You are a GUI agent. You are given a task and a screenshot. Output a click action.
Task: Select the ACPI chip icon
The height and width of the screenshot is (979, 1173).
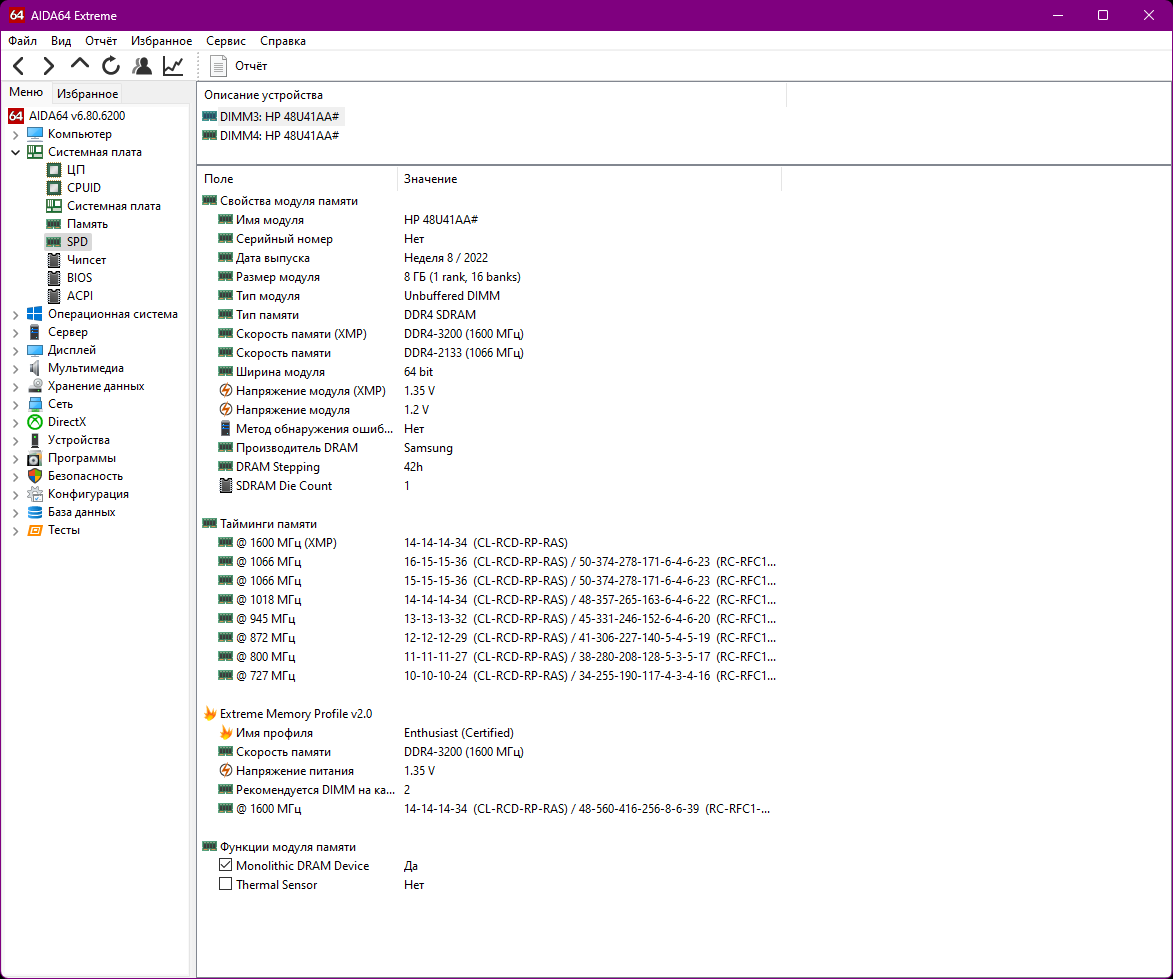point(54,295)
